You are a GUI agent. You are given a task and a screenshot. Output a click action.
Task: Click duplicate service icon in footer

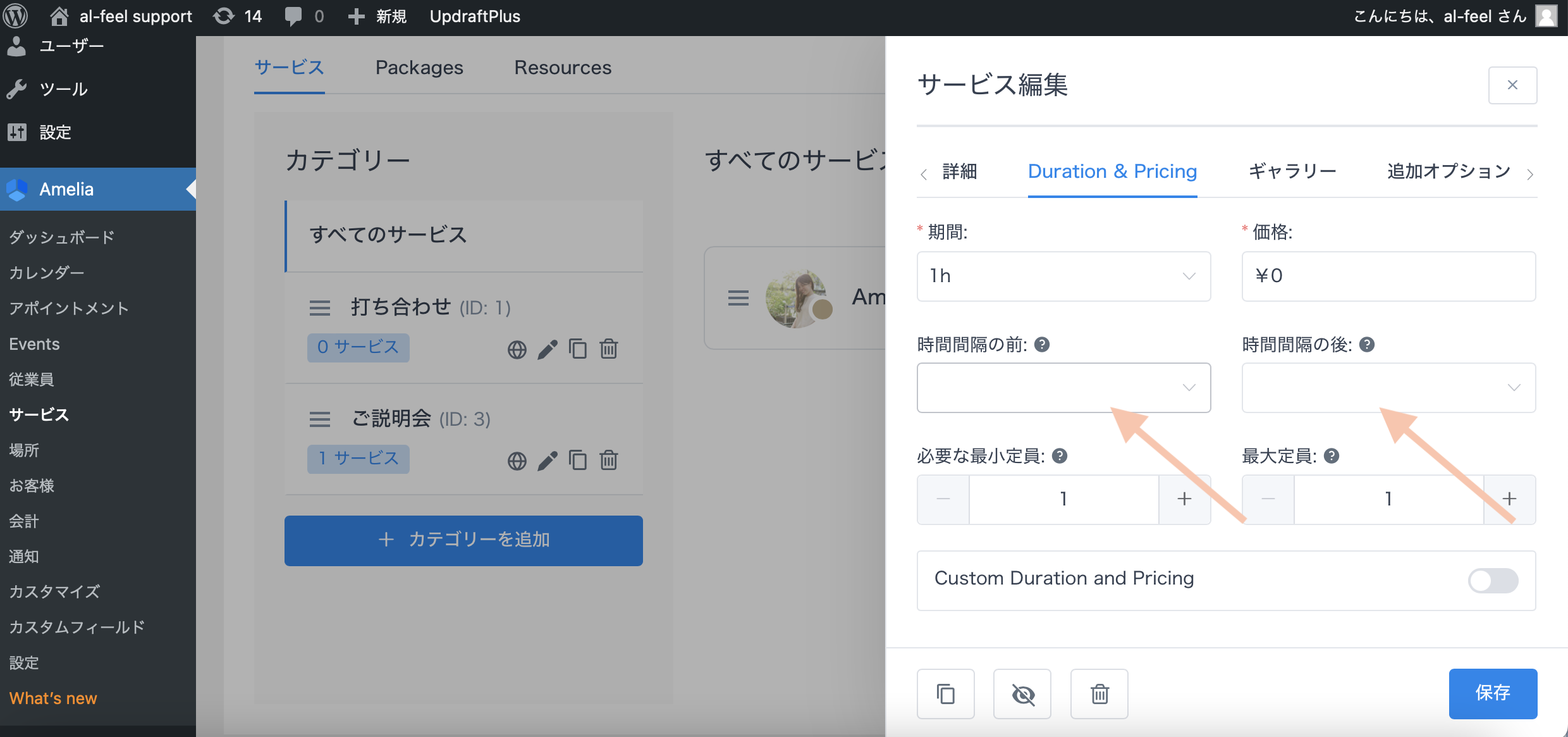[945, 694]
